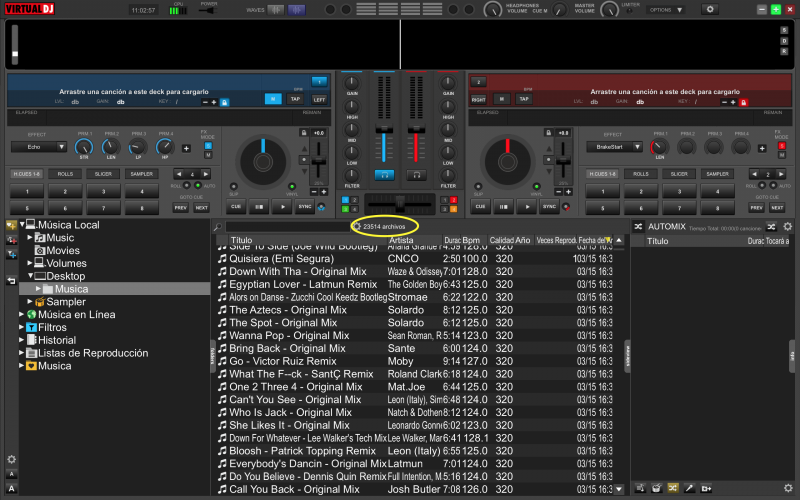Expand the Volumes node in the tree

[30, 263]
